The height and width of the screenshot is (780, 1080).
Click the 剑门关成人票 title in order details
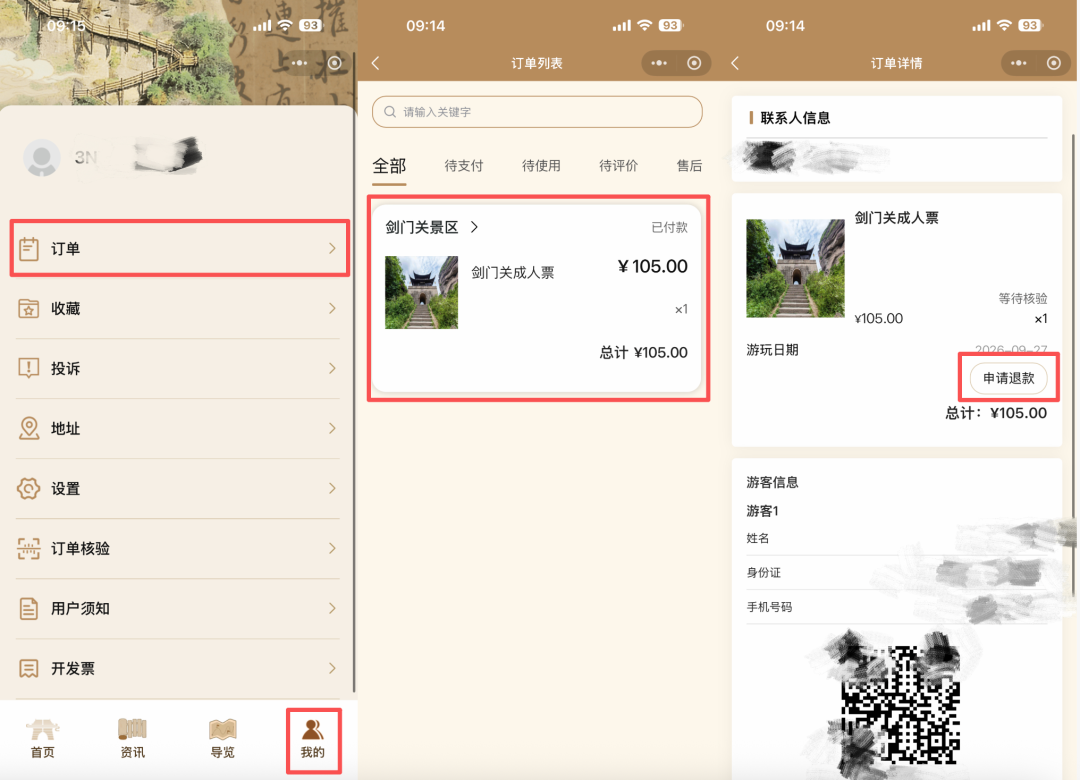coord(897,218)
